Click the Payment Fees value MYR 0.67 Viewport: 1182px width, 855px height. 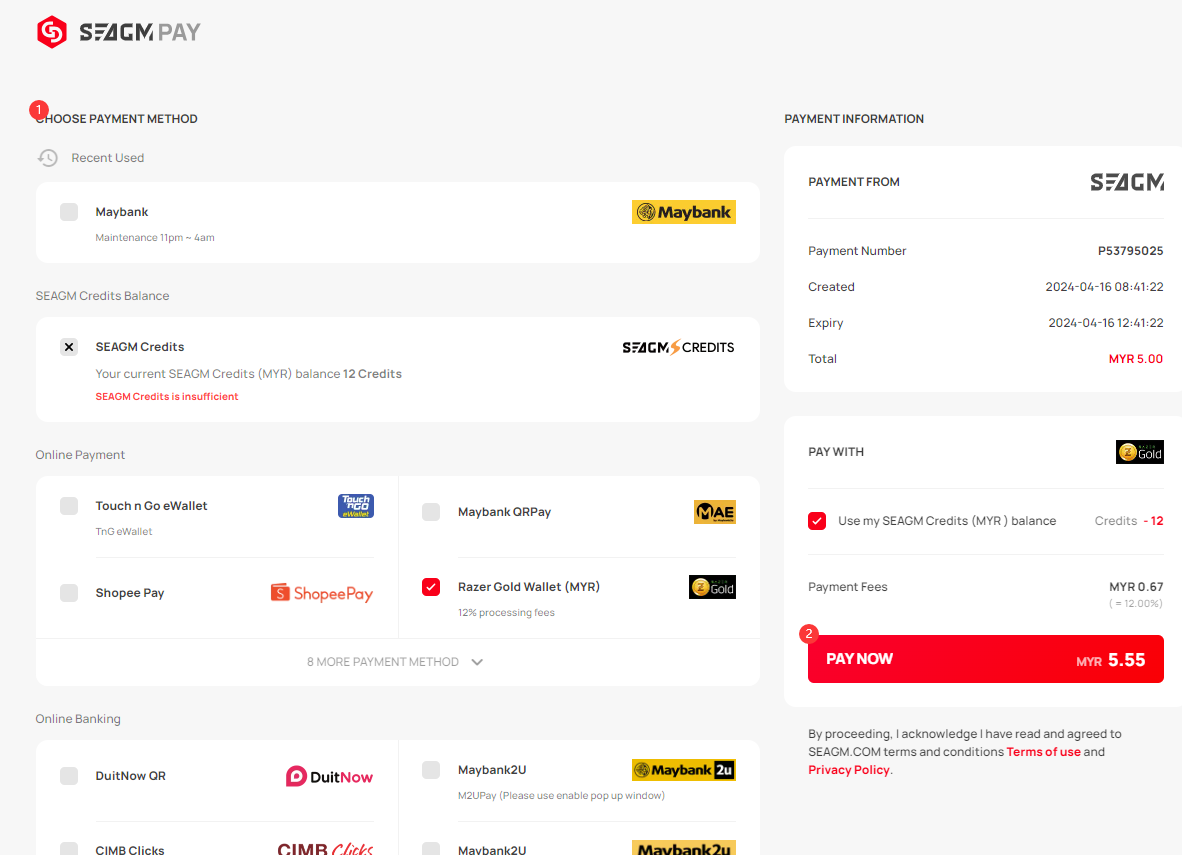[1136, 587]
